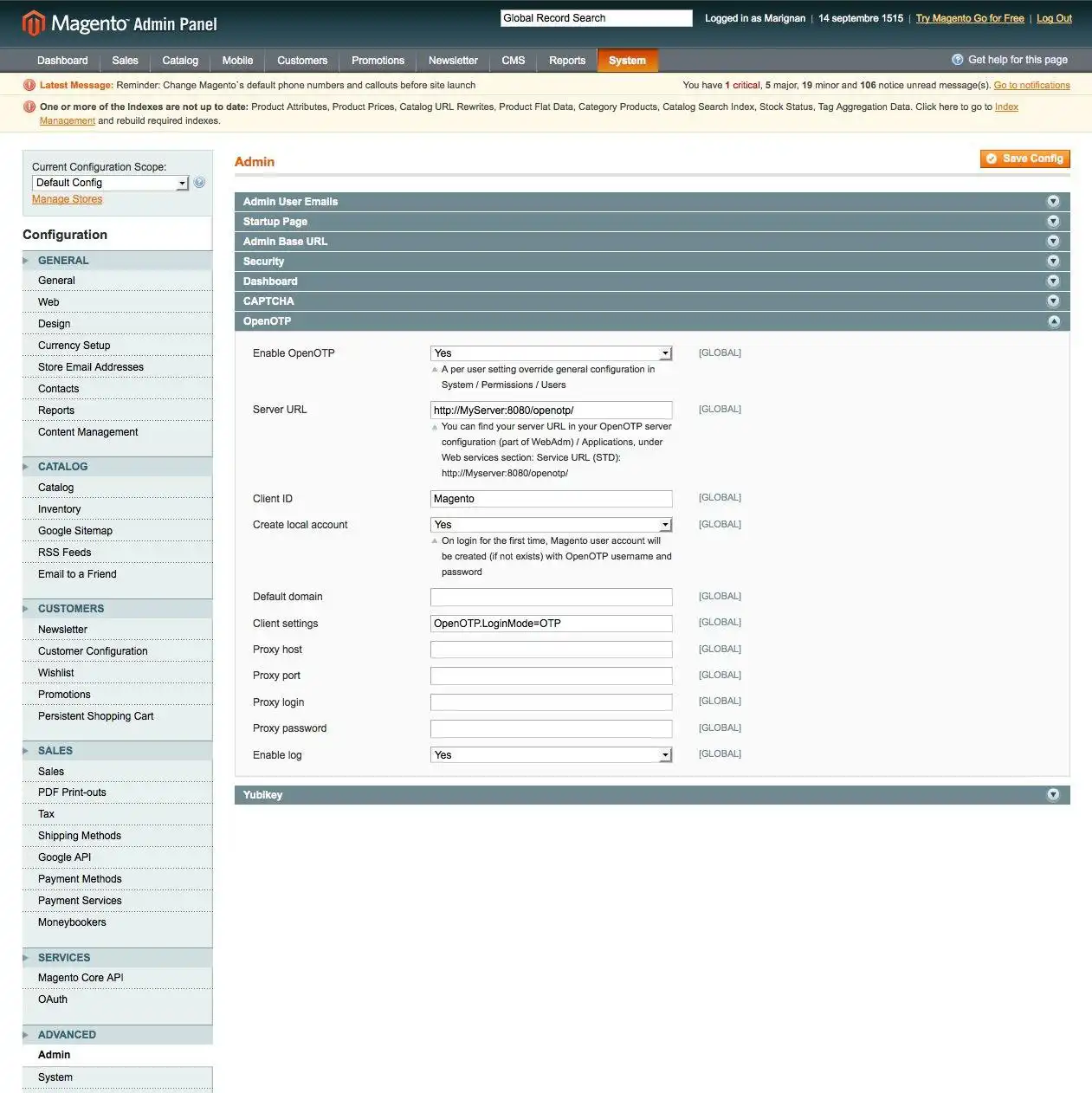Expand the Startup Page section arrow

point(1053,221)
